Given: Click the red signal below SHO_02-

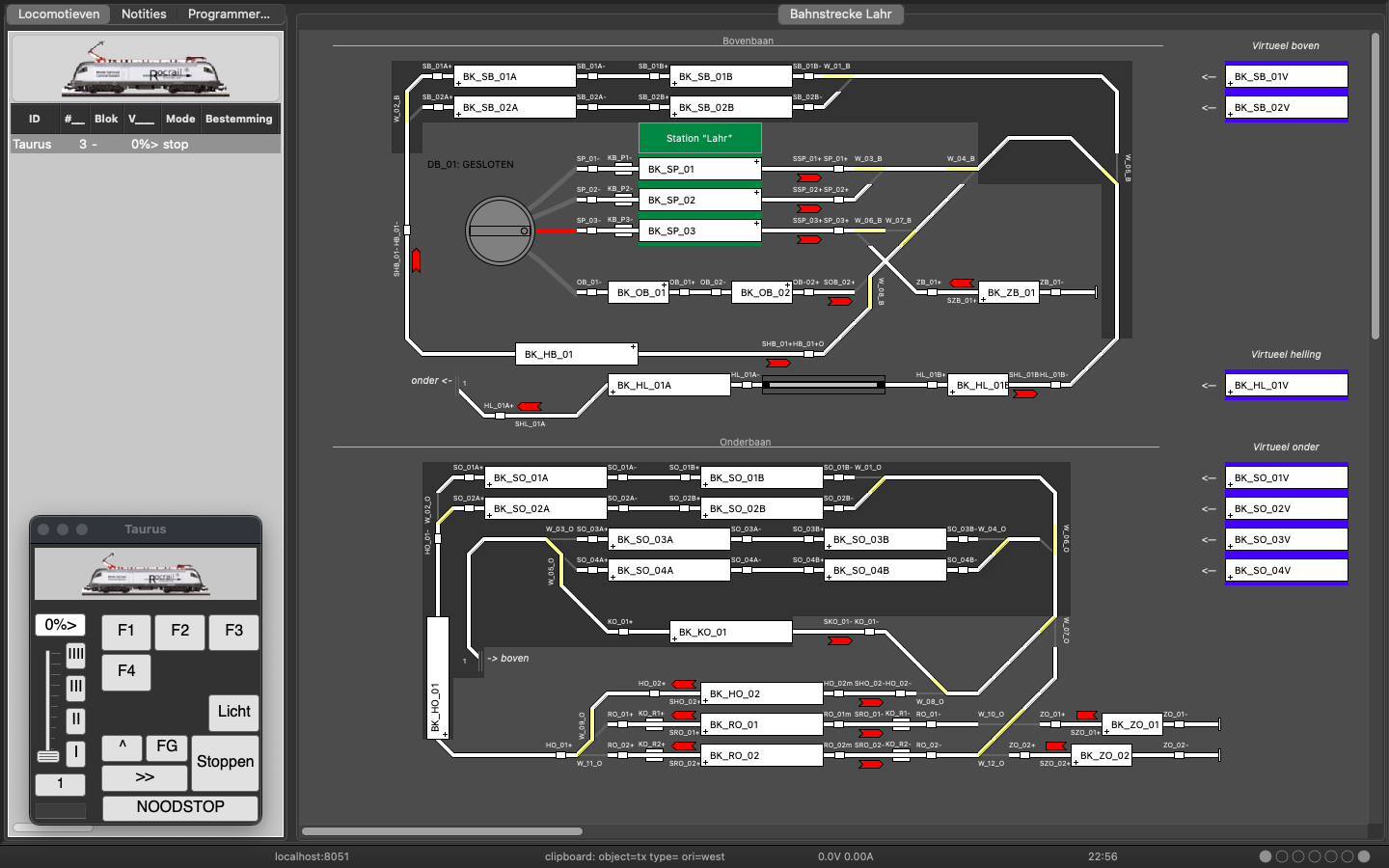Looking at the screenshot, I should tap(871, 702).
